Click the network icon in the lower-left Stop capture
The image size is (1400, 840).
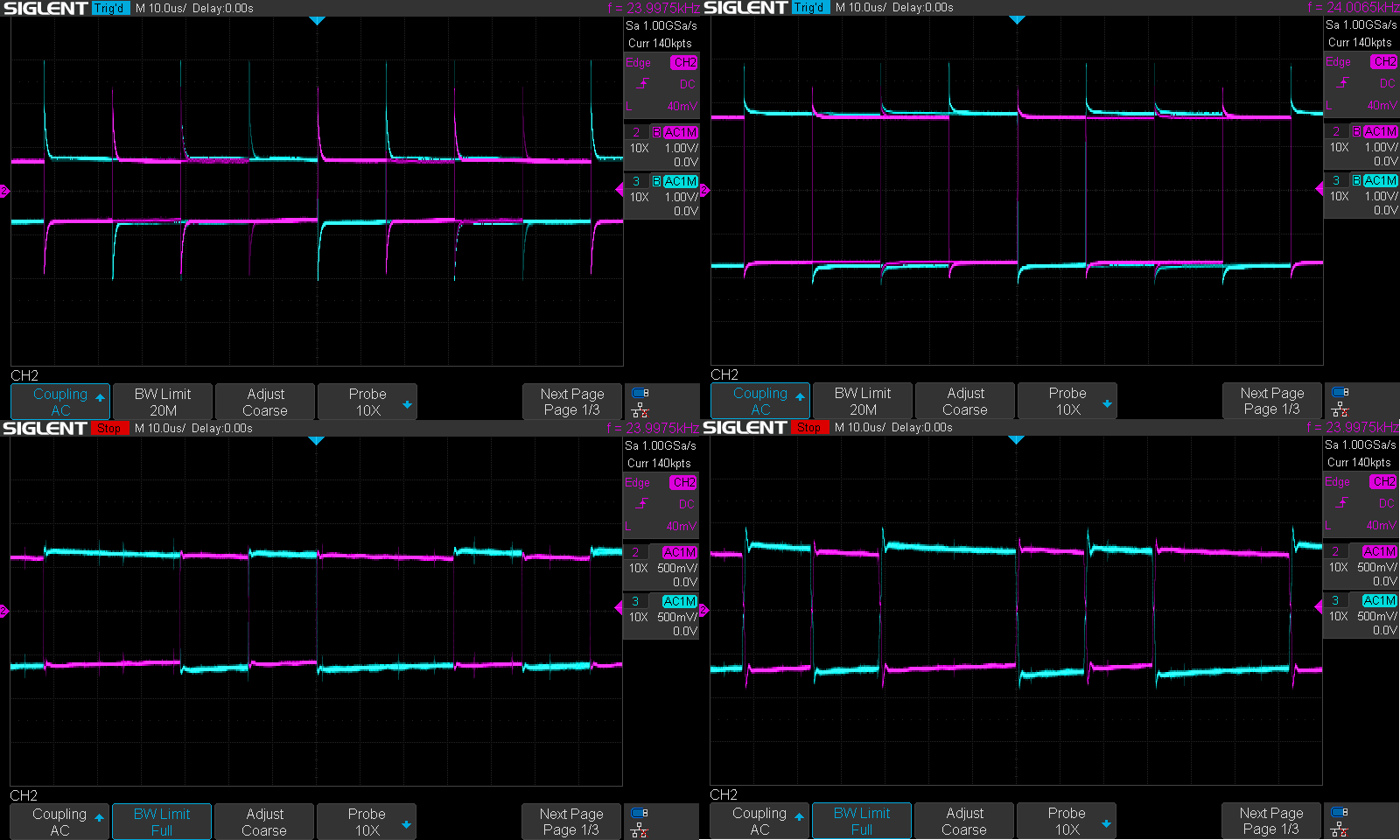639,829
